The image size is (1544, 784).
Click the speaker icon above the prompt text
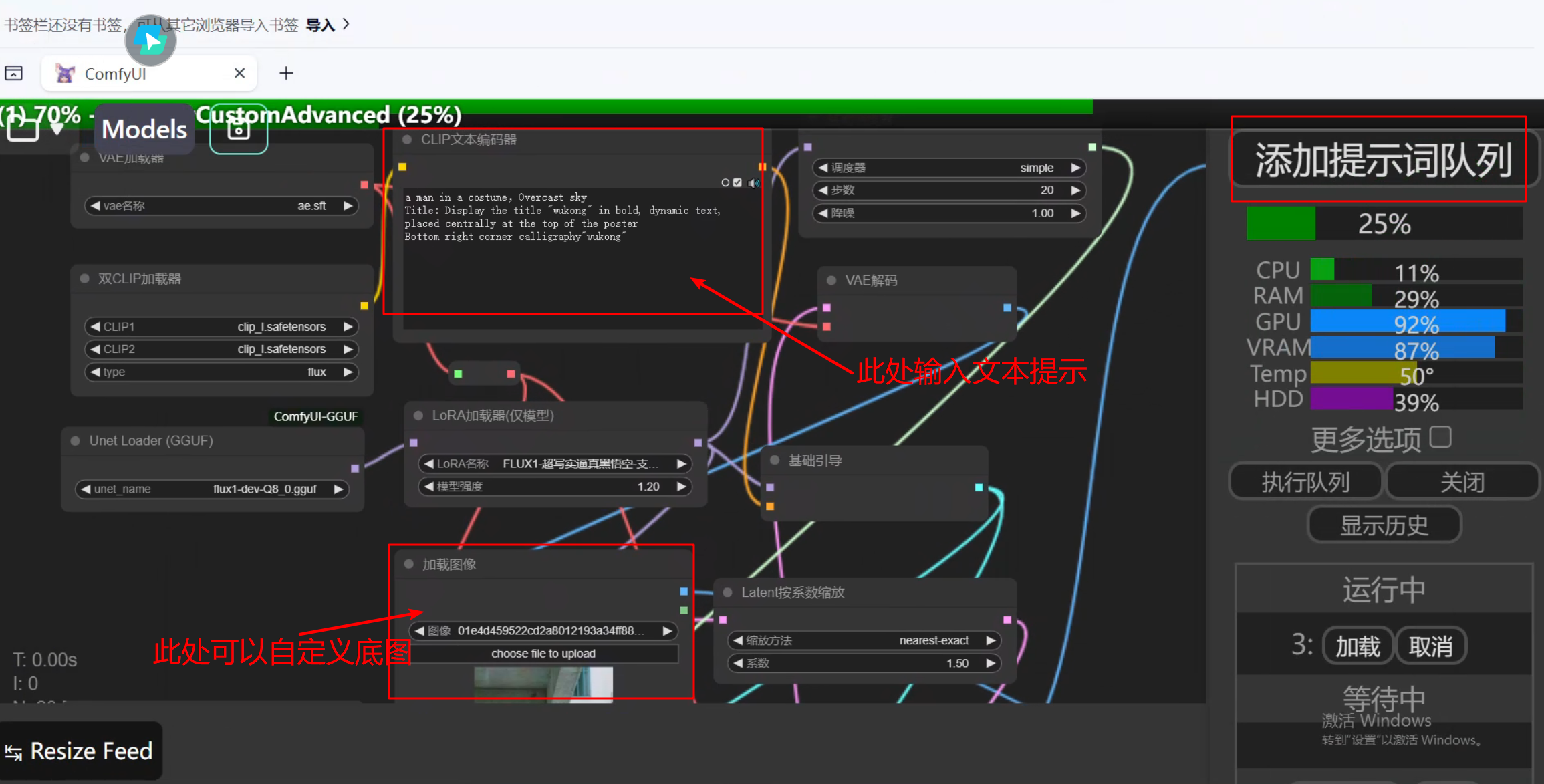coord(754,182)
